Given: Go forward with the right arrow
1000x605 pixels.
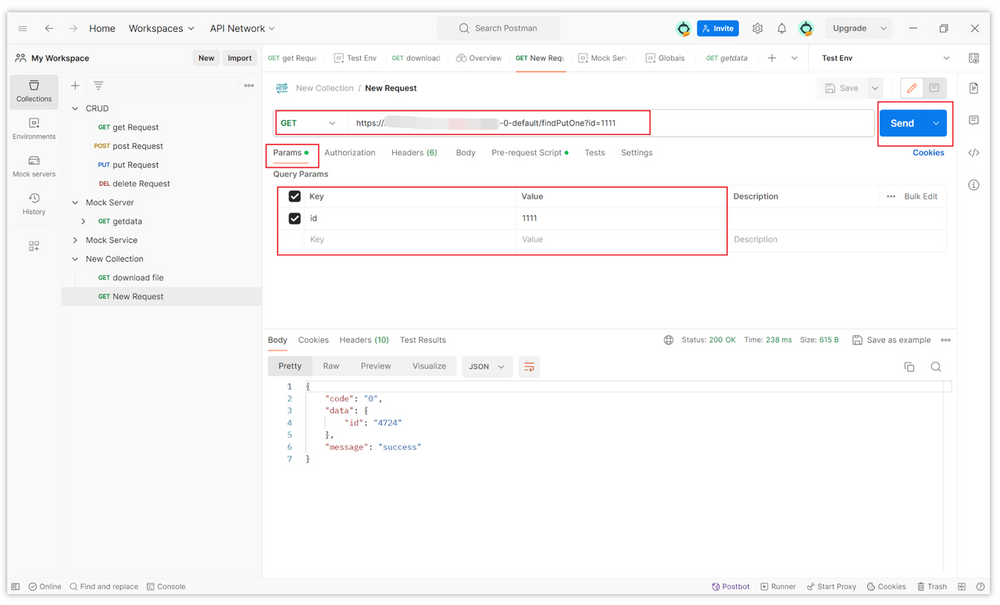Looking at the screenshot, I should coord(73,29).
